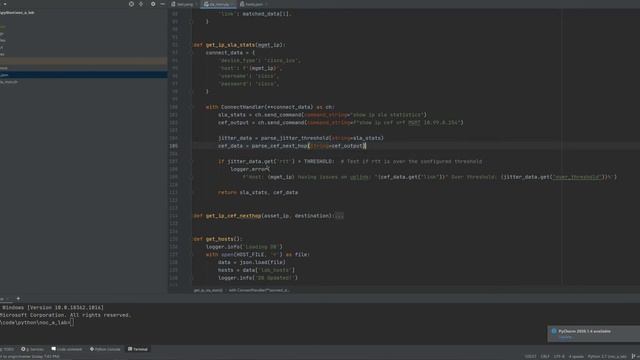The width and height of the screenshot is (640, 360).
Task: Click the Update link in PyCharm notification
Action: [x=565, y=337]
